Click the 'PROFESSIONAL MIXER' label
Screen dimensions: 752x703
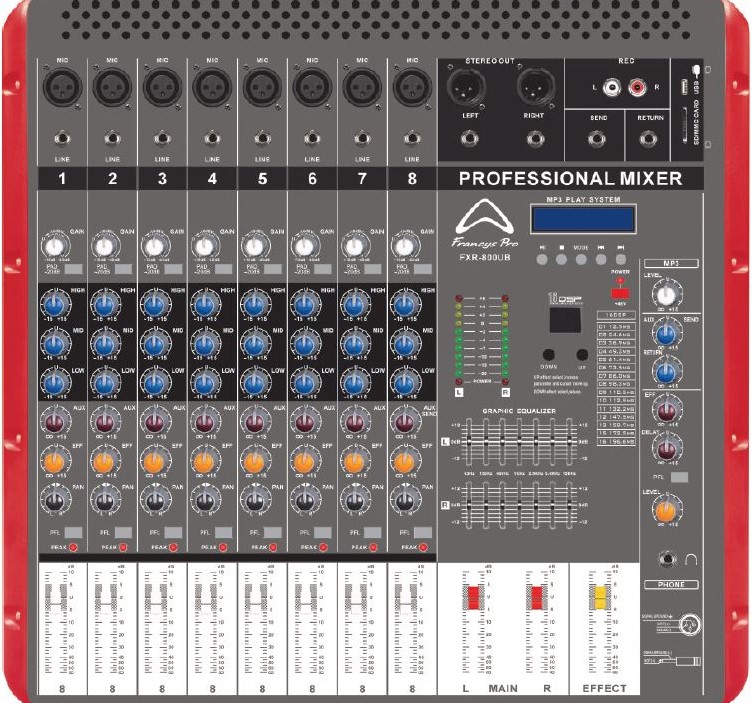click(x=570, y=178)
